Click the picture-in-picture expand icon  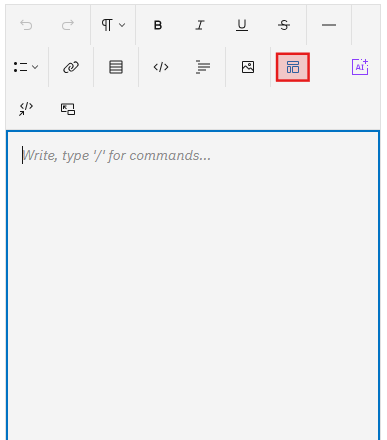click(68, 109)
